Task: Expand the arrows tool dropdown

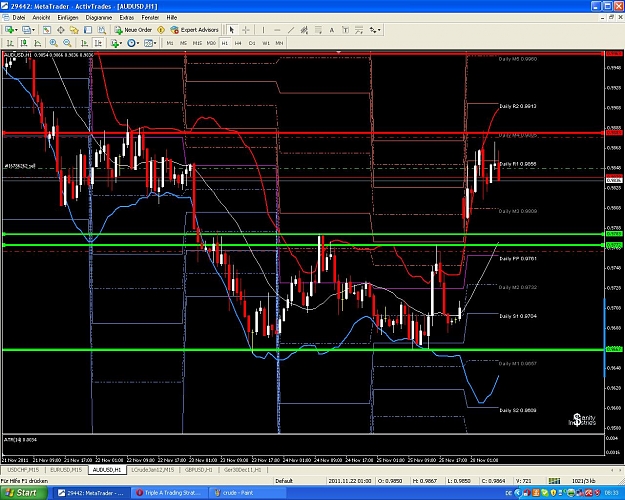Action: [379, 30]
